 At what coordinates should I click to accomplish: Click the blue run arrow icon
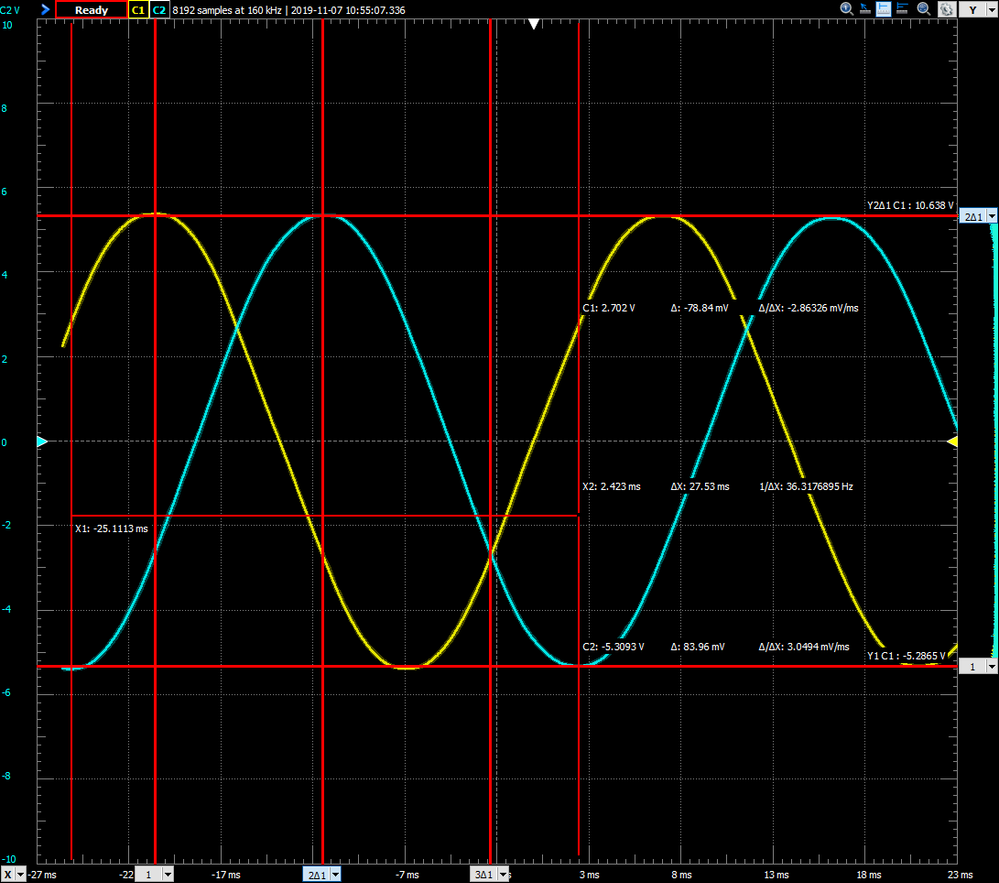(45, 10)
